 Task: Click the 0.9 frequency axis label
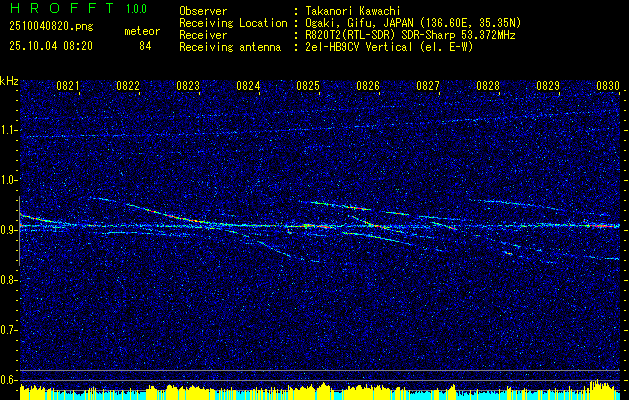9,230
